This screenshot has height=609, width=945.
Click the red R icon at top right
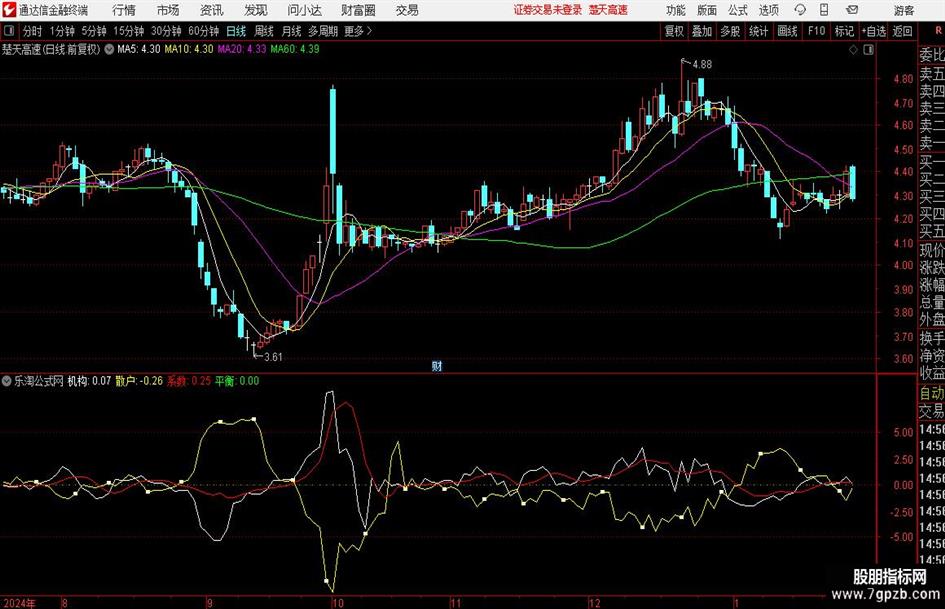click(938, 31)
